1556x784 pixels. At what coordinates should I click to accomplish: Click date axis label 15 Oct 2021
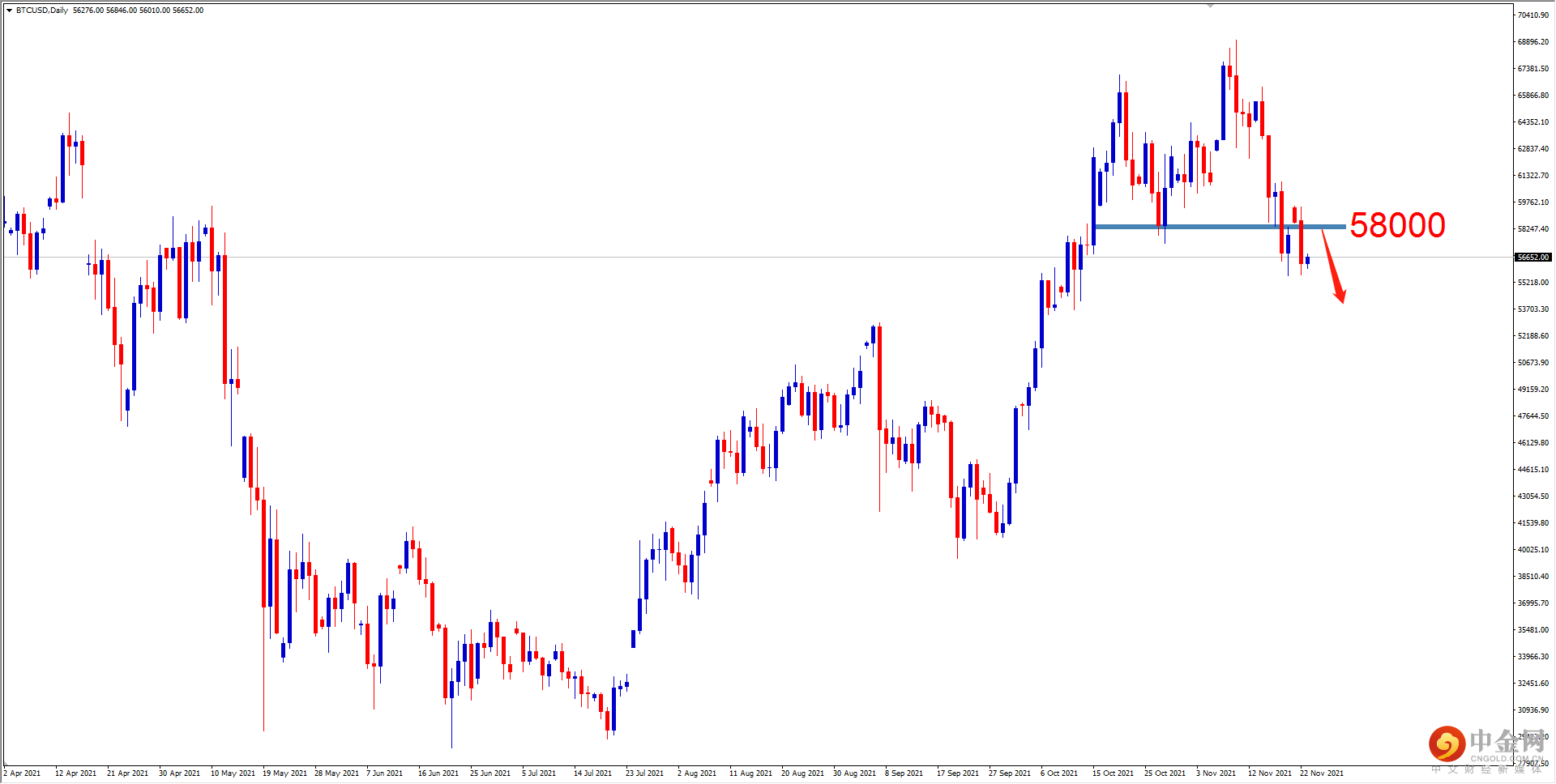pyautogui.click(x=1113, y=773)
